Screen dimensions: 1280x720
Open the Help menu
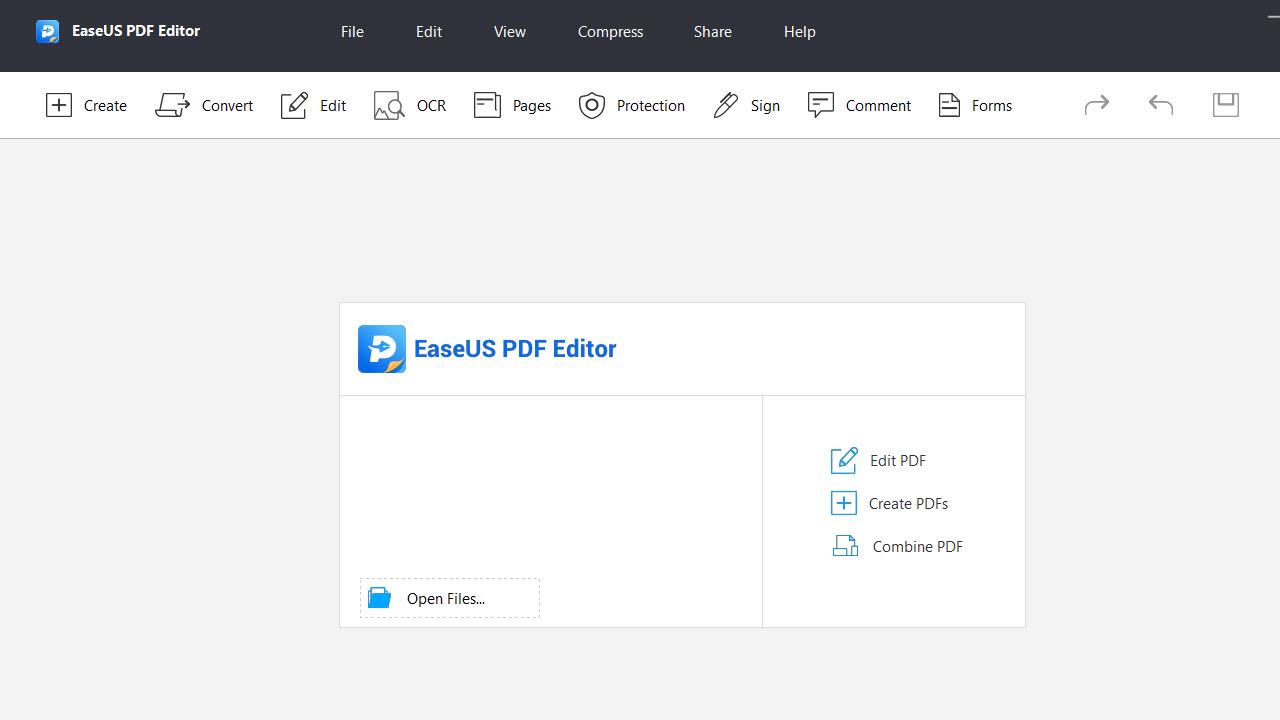tap(800, 32)
